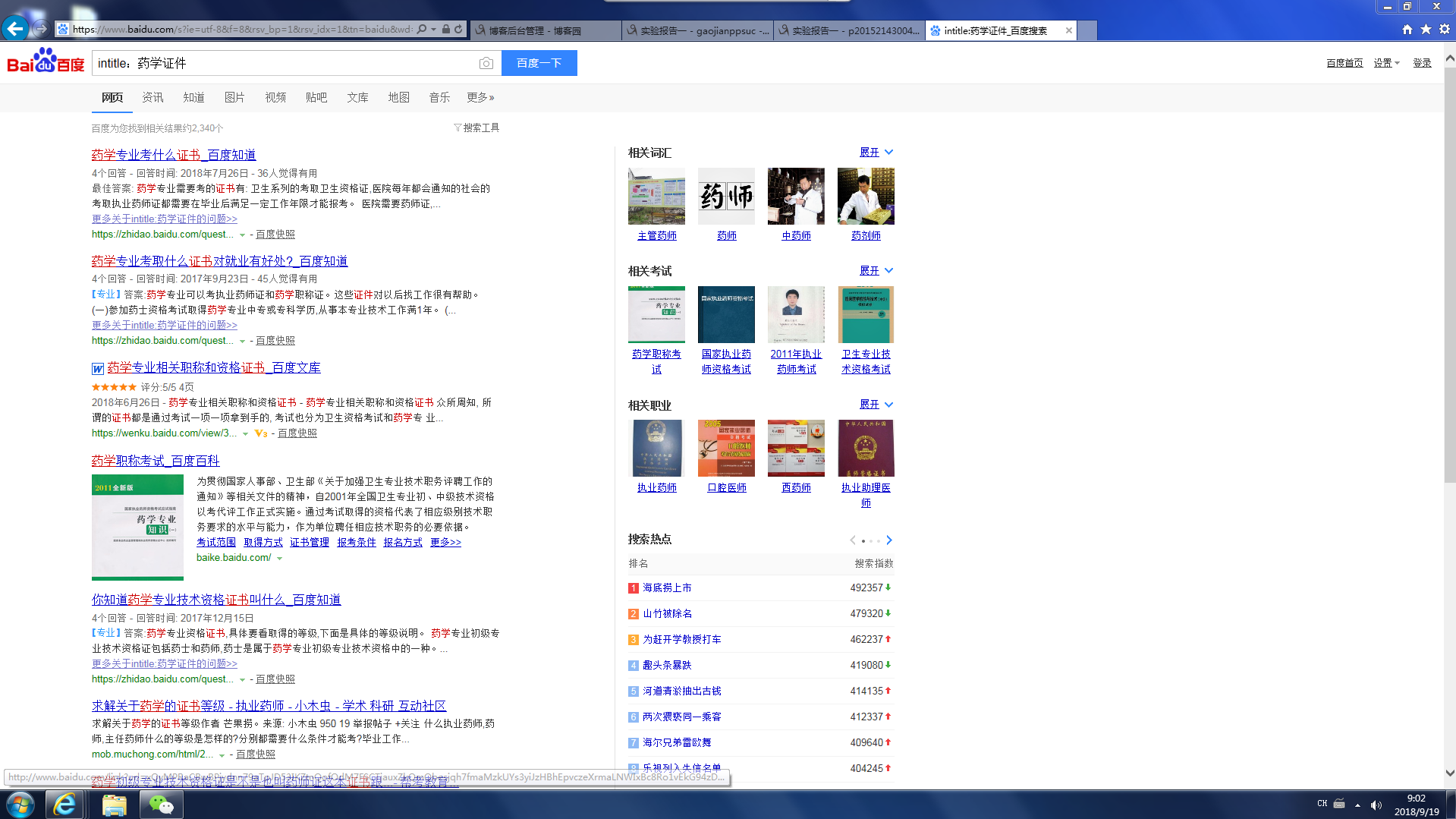Go back with the browser back arrow
Image resolution: width=1456 pixels, height=819 pixels.
(15, 29)
